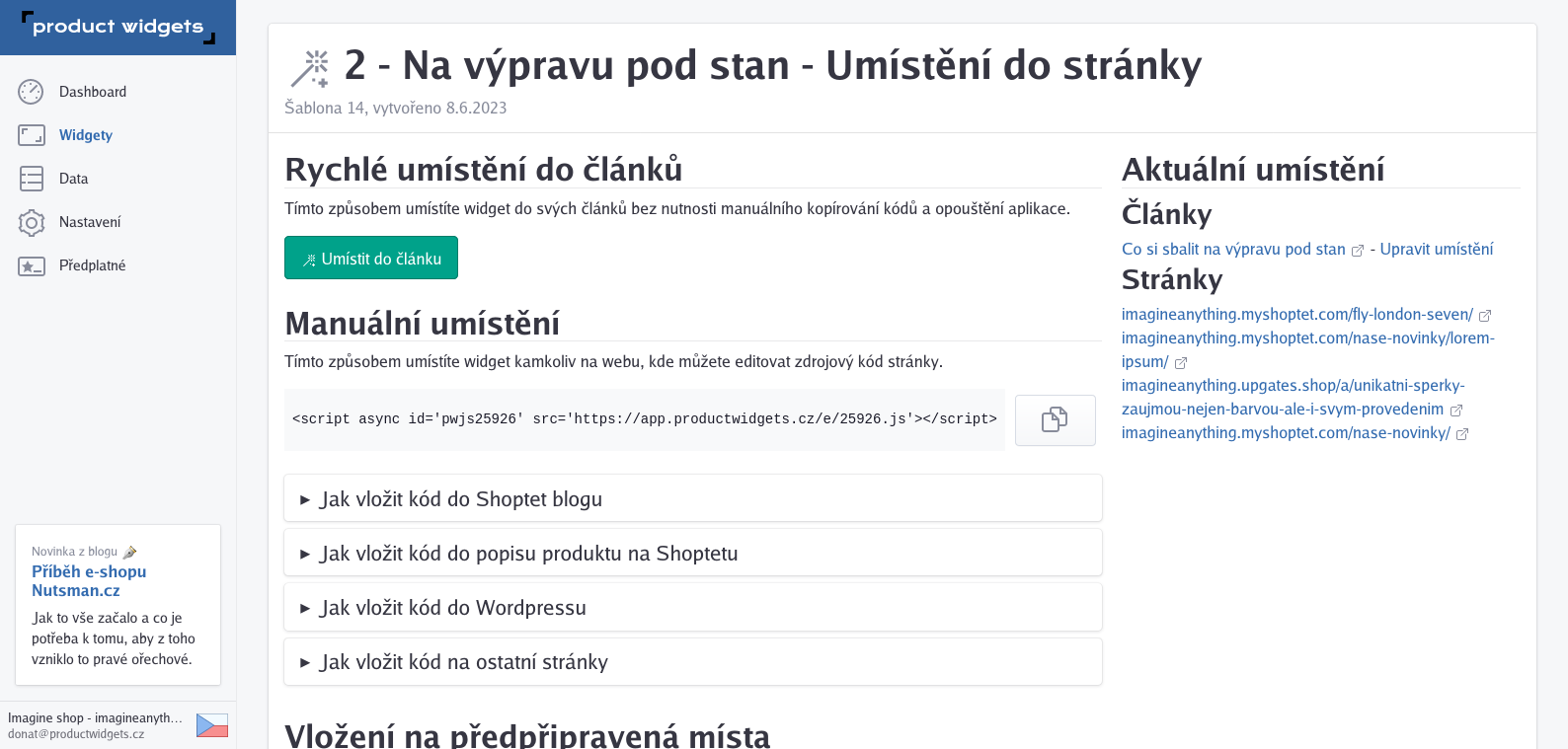Open external link icon next to fly-london-seven

coord(1485,316)
